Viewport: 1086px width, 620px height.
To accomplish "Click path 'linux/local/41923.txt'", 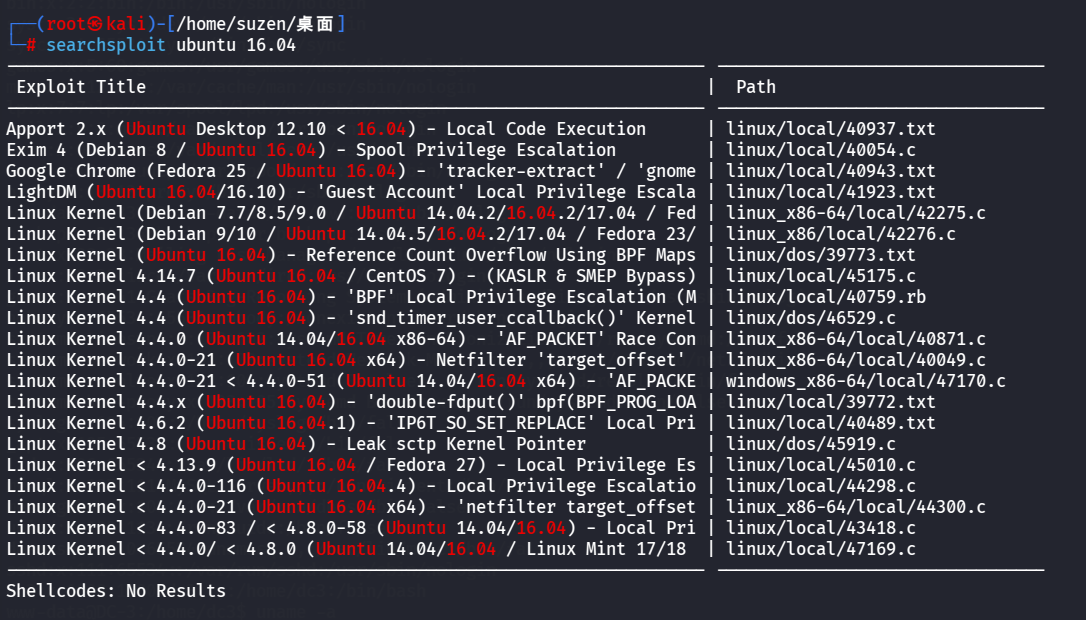I will [830, 192].
